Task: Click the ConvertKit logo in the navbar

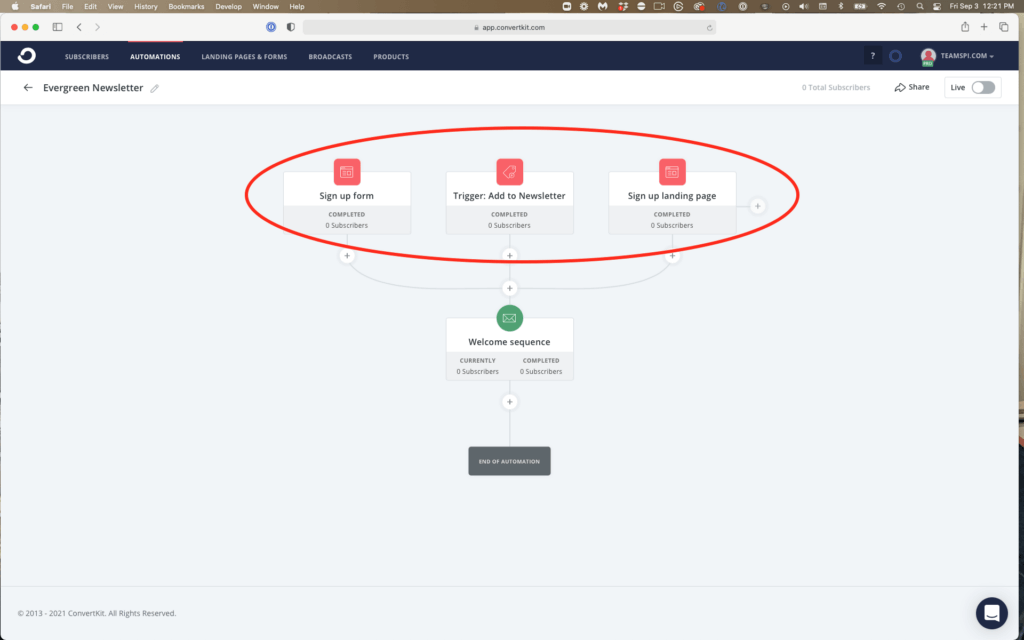Action: (x=27, y=56)
